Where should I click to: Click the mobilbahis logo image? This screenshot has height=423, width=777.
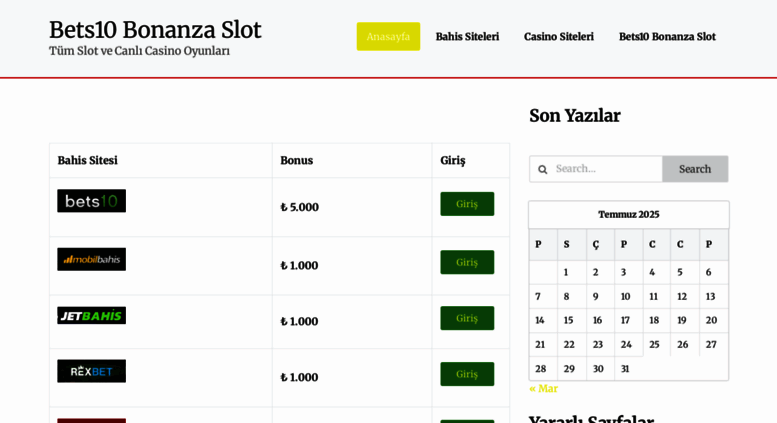(x=91, y=259)
